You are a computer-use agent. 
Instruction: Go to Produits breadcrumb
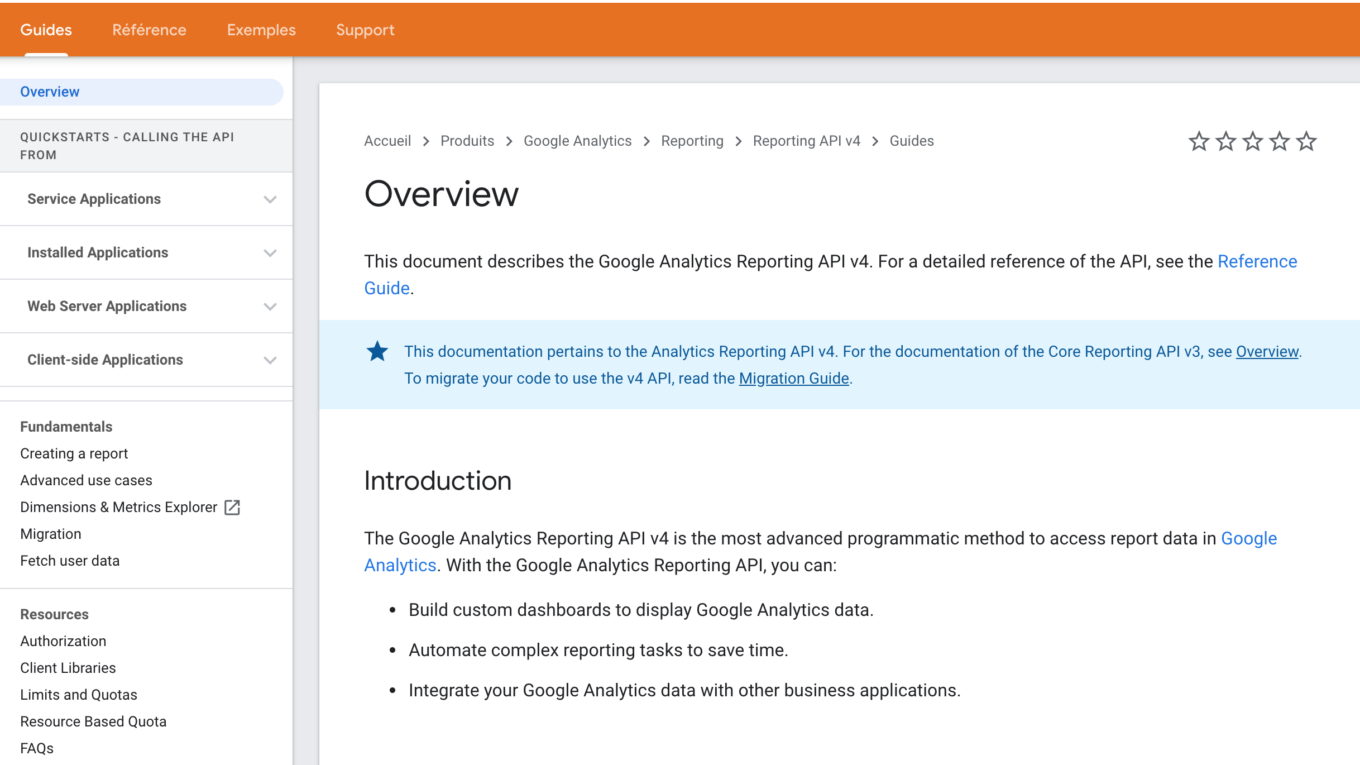pyautogui.click(x=468, y=141)
